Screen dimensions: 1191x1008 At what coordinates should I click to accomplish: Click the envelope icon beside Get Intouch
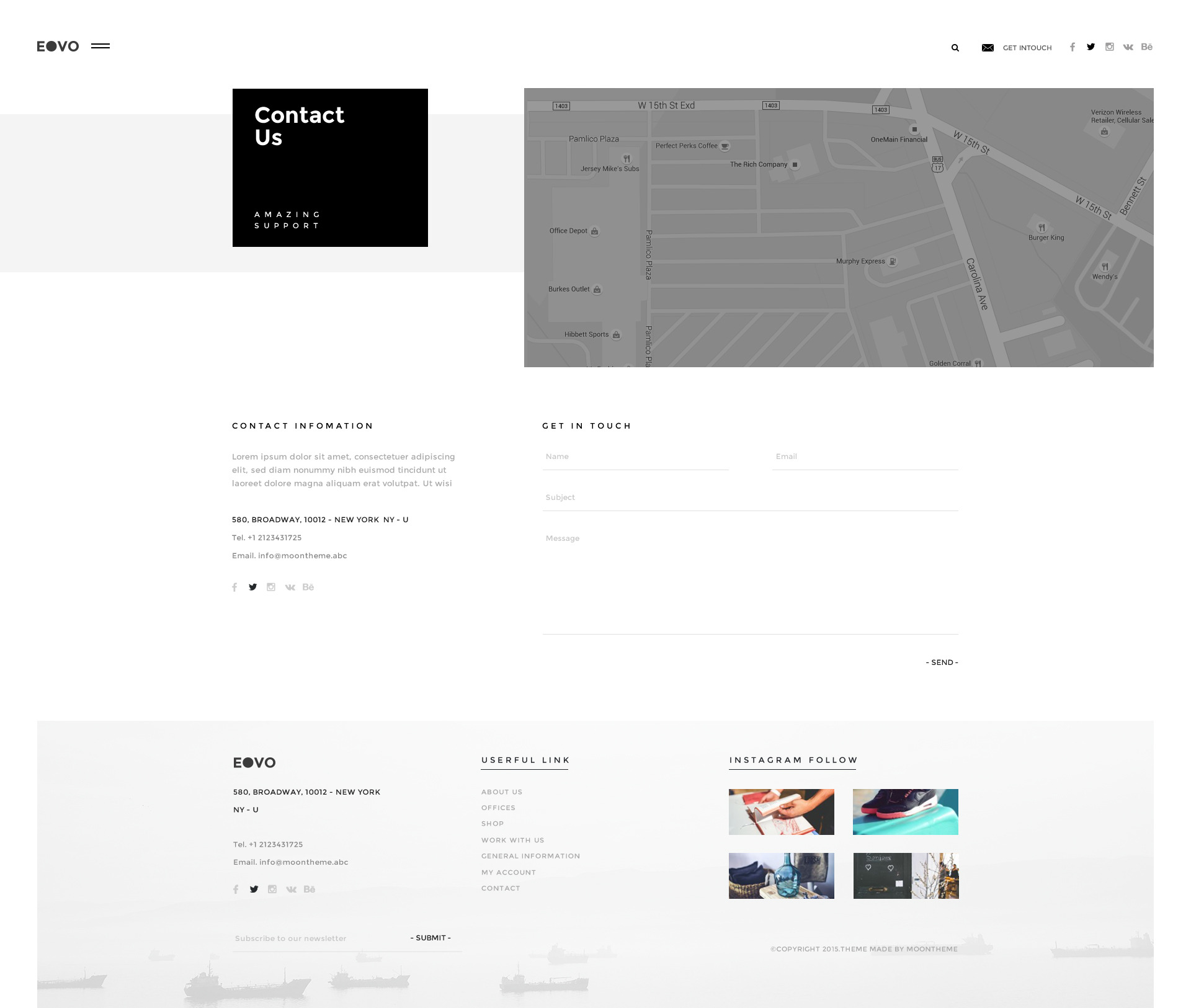point(988,48)
